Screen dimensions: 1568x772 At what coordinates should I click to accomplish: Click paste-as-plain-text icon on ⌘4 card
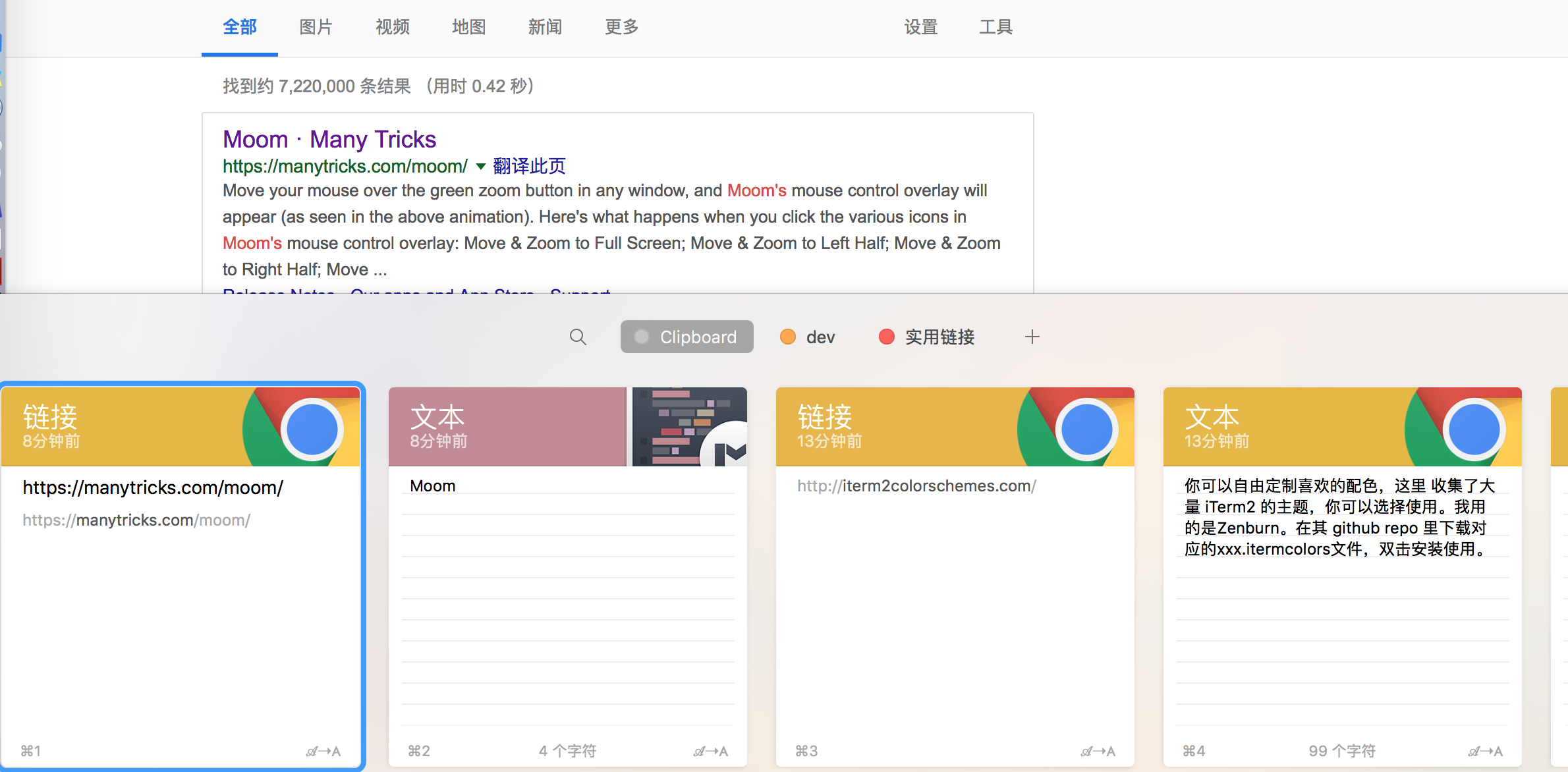coord(1486,752)
